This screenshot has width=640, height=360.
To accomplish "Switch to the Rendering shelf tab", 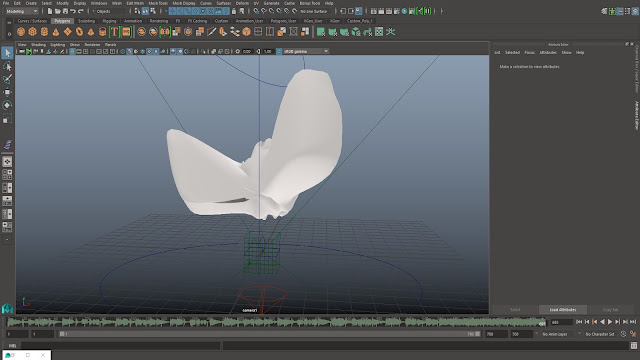I will pos(158,21).
